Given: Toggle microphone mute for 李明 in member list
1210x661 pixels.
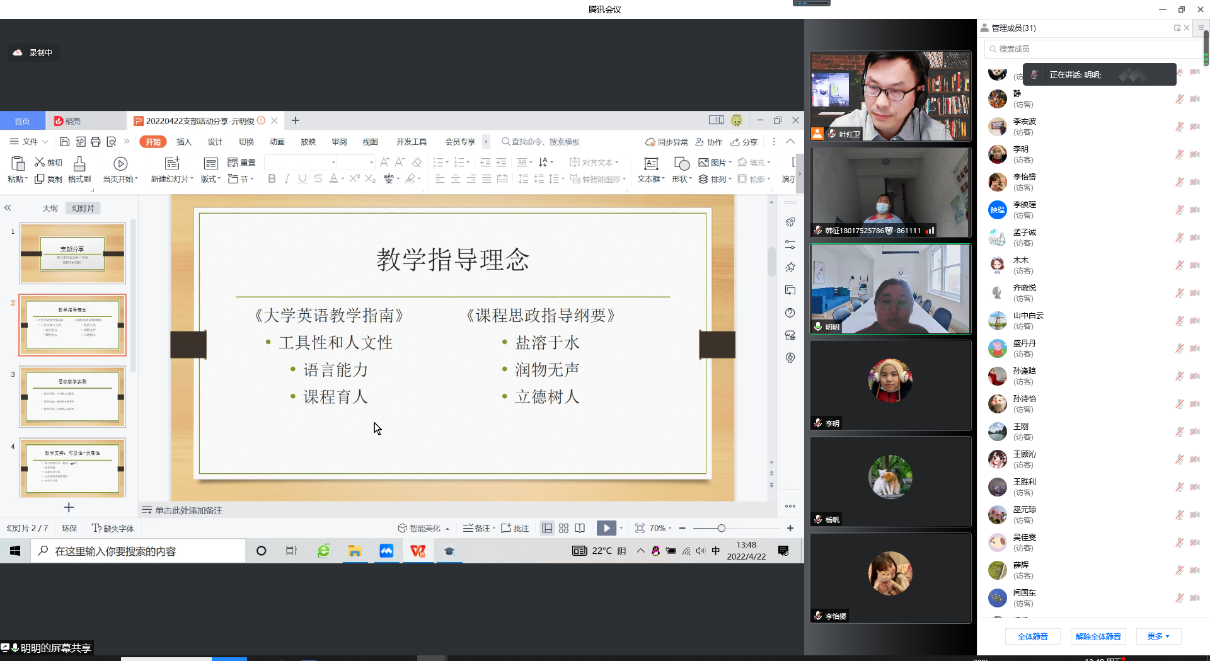Looking at the screenshot, I should pyautogui.click(x=1180, y=154).
